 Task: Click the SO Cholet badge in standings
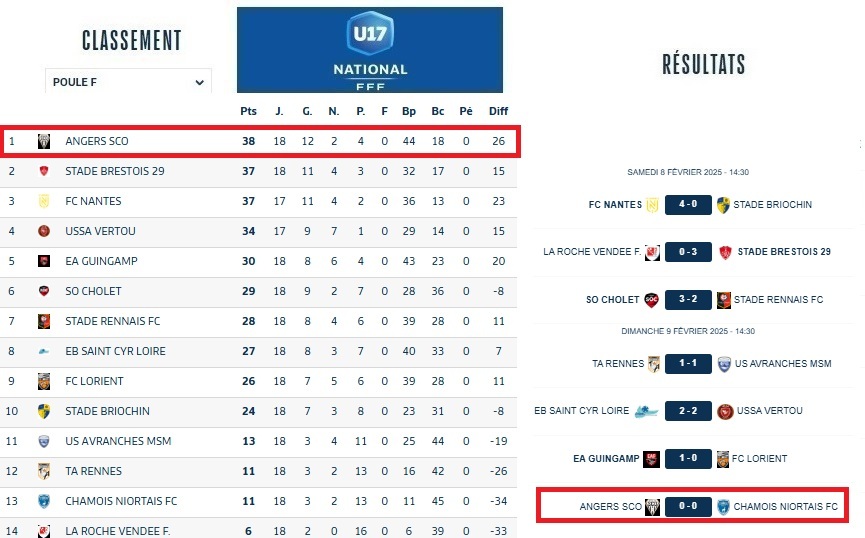(x=44, y=291)
